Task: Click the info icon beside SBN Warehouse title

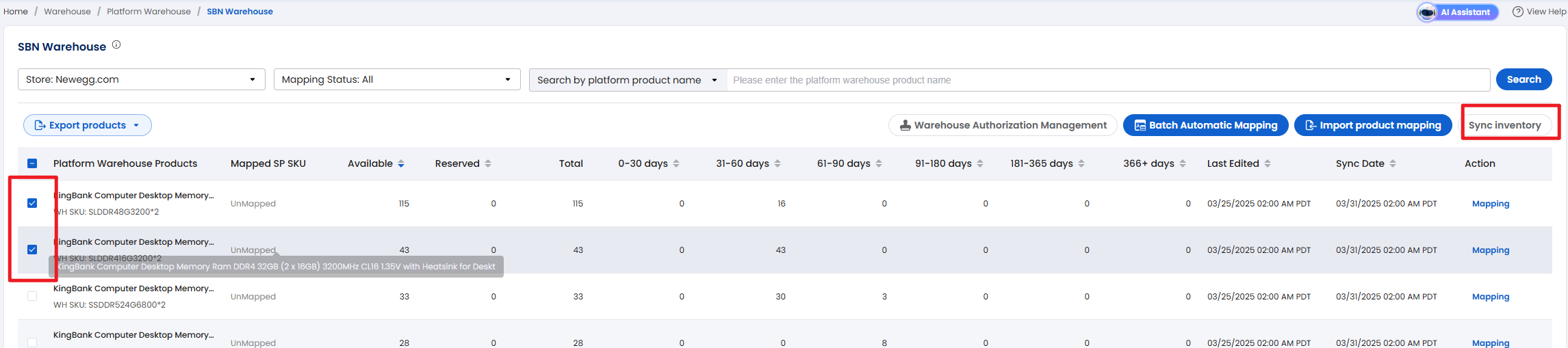Action: (116, 45)
